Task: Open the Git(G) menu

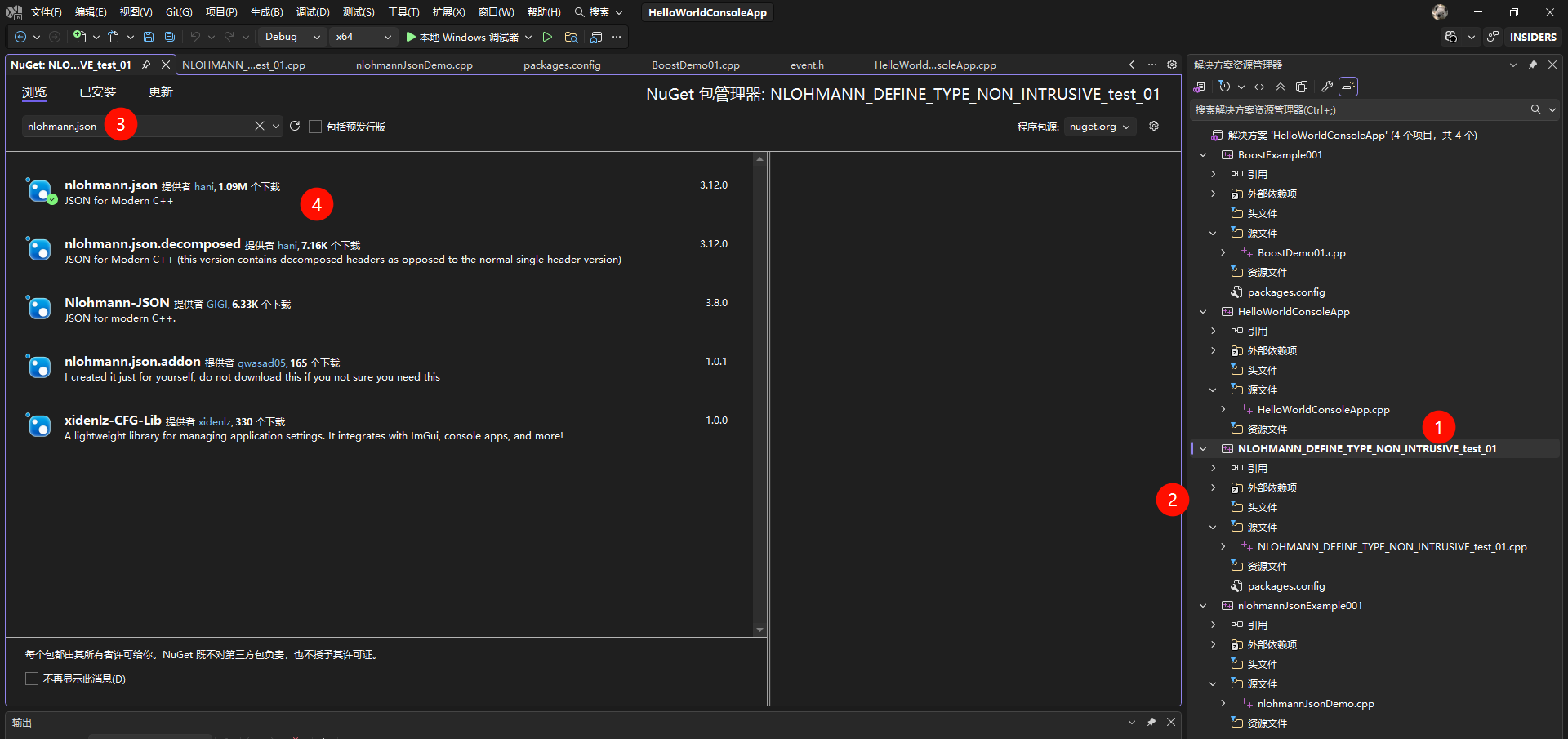Action: [179, 12]
